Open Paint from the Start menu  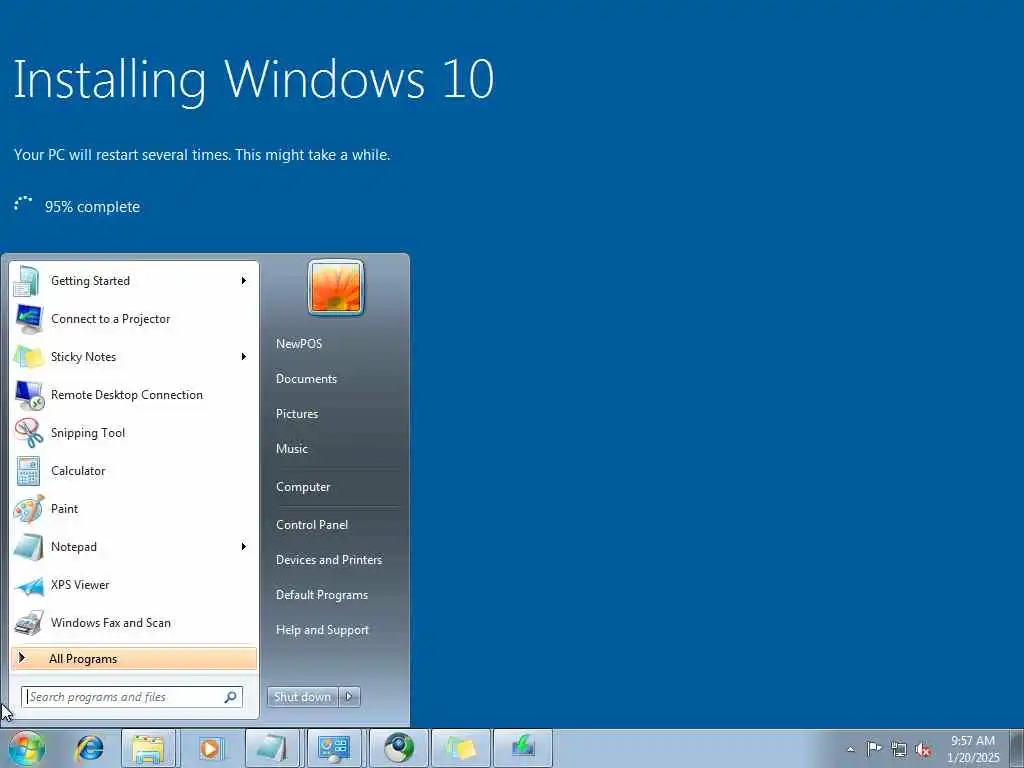(135, 508)
